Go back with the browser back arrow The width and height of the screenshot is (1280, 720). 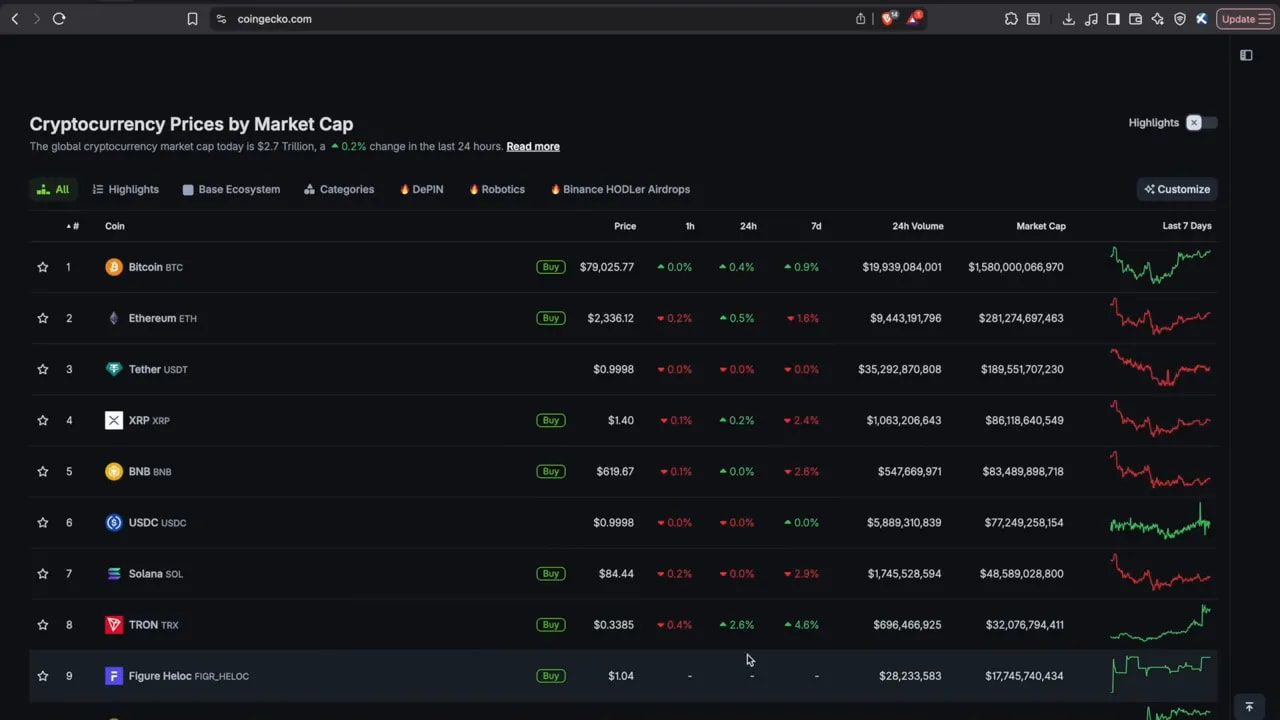pos(15,19)
